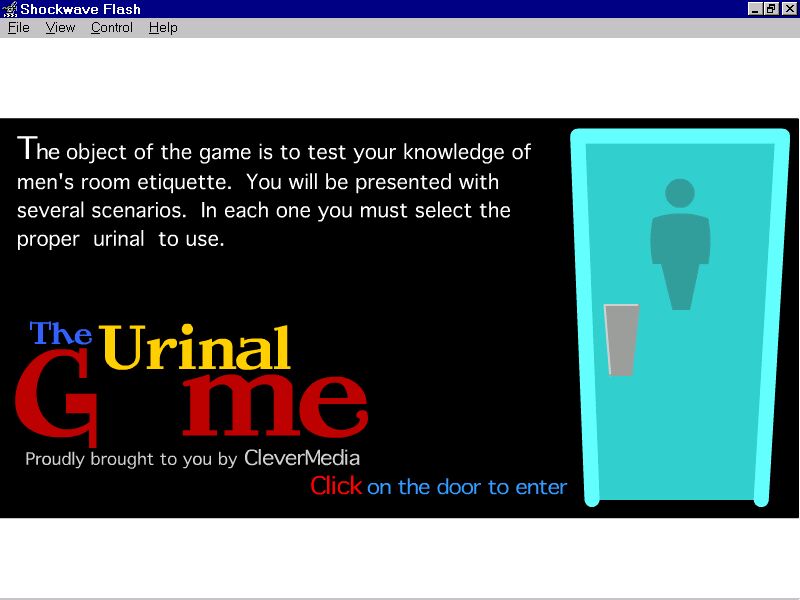Click the Shockwave Flash title bar icon

coord(10,9)
